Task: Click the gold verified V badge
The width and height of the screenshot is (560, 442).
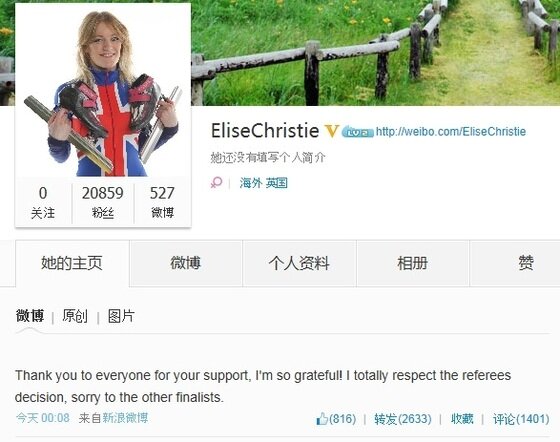Action: tap(331, 131)
